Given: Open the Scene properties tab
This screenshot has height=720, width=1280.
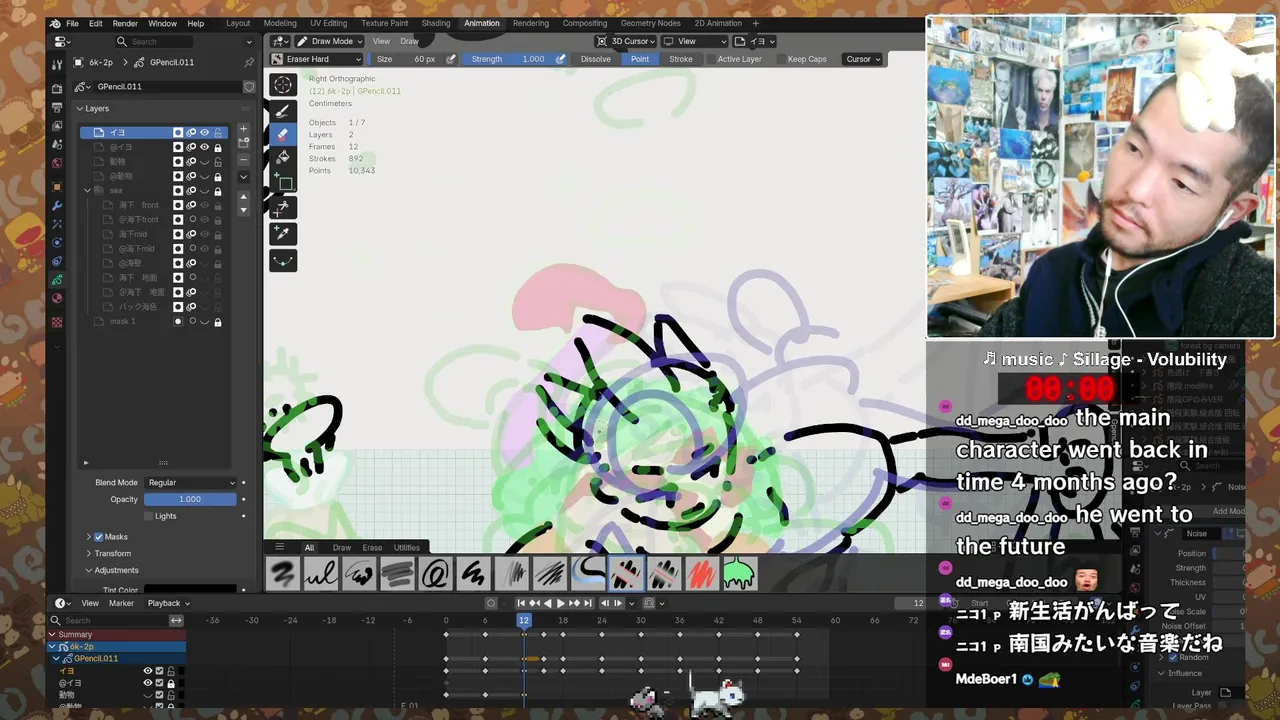Looking at the screenshot, I should click(57, 144).
